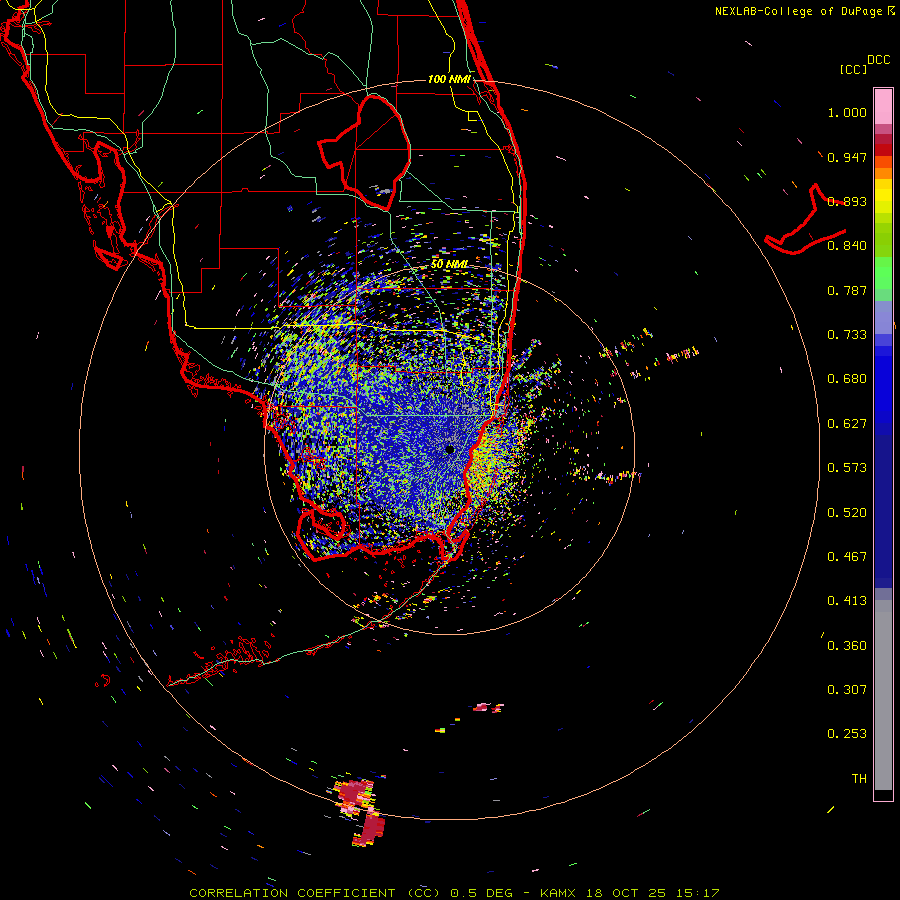Click the NEXLAB-College of DuPage label
This screenshot has width=900, height=900.
click(805, 11)
